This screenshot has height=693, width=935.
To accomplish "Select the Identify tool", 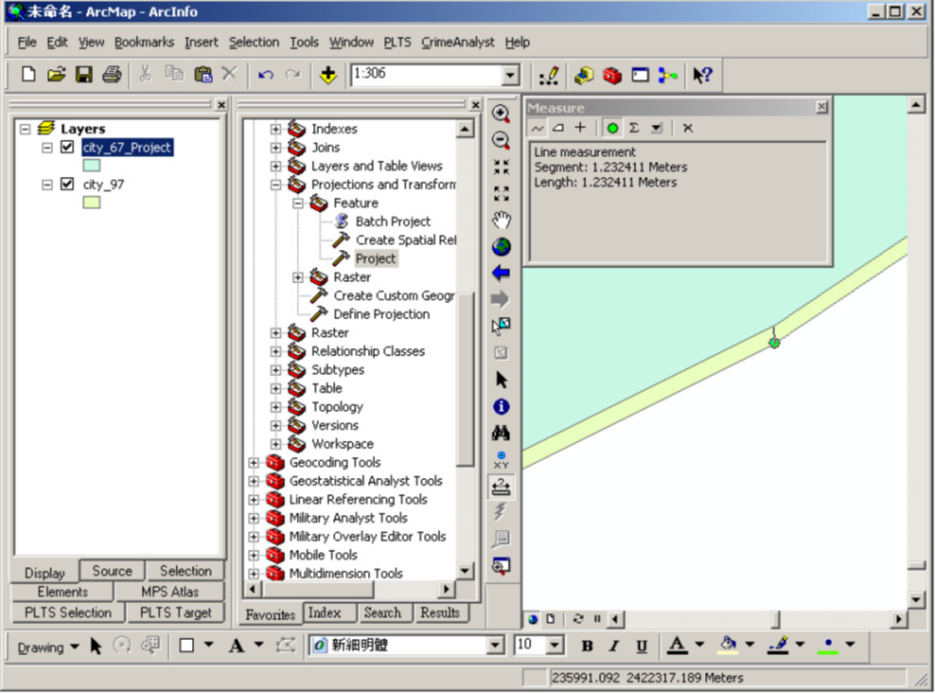I will tap(501, 406).
